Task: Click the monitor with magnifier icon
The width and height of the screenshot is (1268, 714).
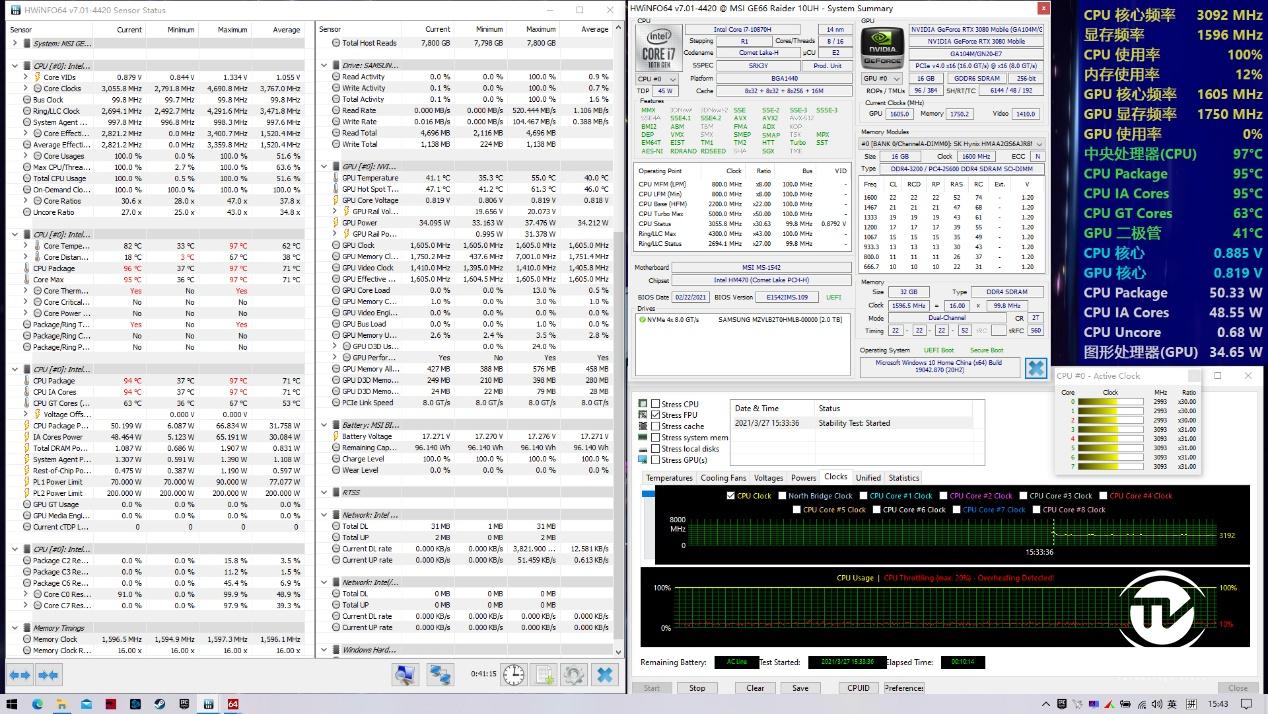Action: (405, 675)
